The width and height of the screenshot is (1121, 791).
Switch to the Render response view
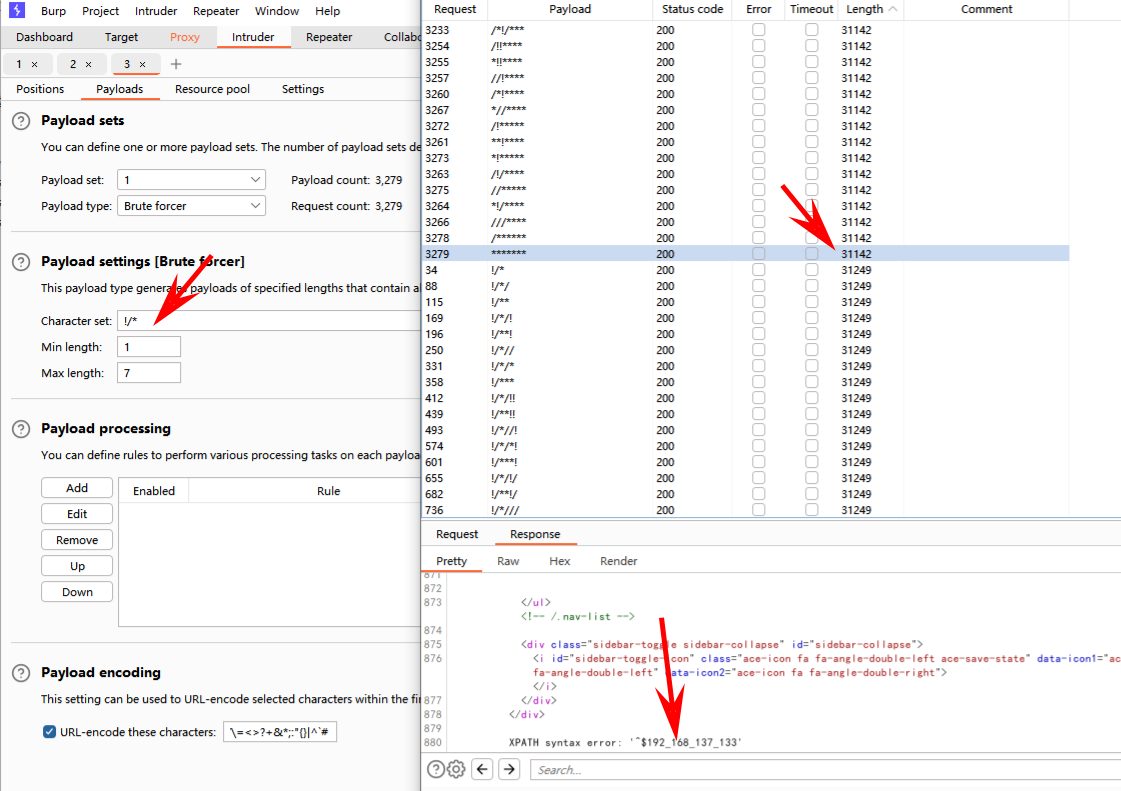618,561
